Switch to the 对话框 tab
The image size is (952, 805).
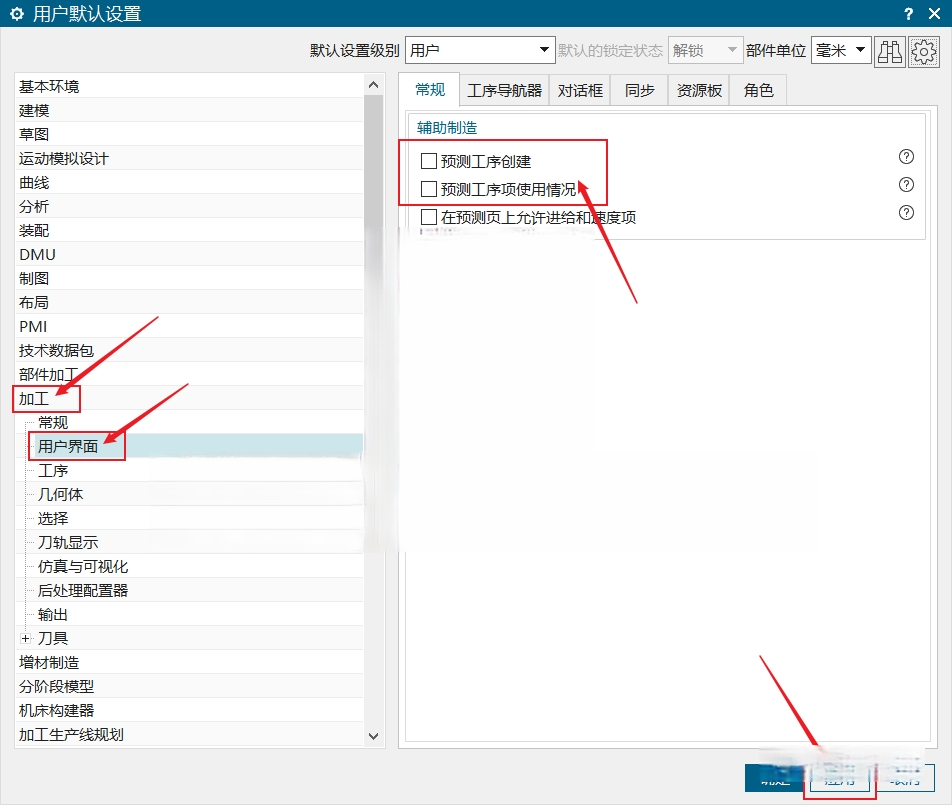click(580, 90)
